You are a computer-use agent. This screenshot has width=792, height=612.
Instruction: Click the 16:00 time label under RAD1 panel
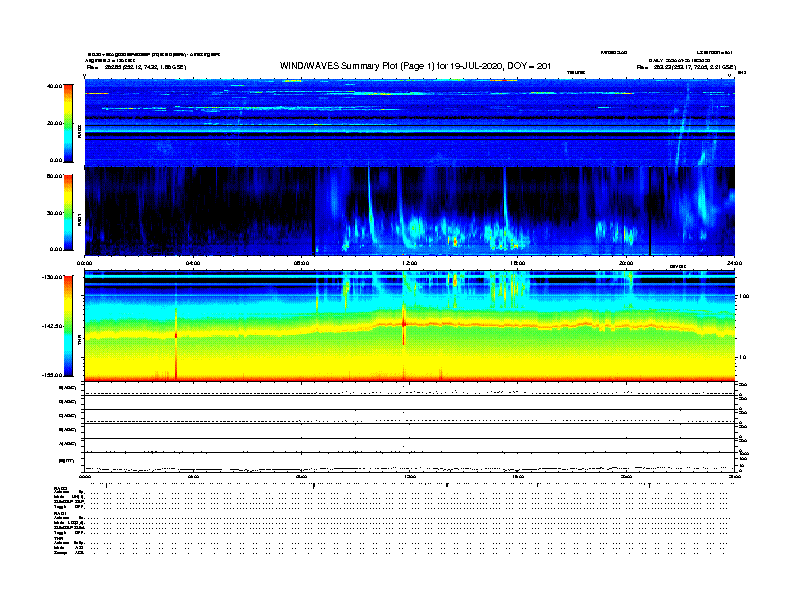click(x=518, y=263)
